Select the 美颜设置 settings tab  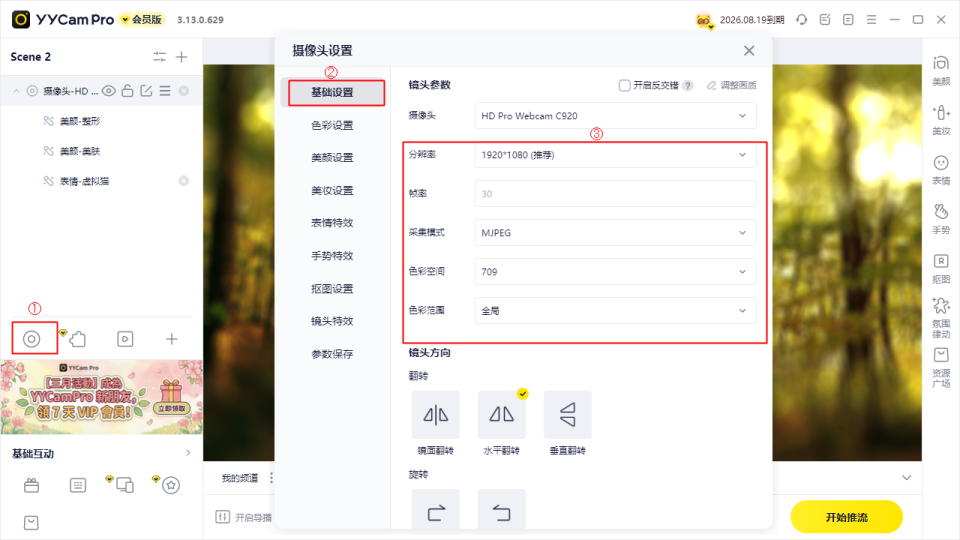(x=332, y=158)
